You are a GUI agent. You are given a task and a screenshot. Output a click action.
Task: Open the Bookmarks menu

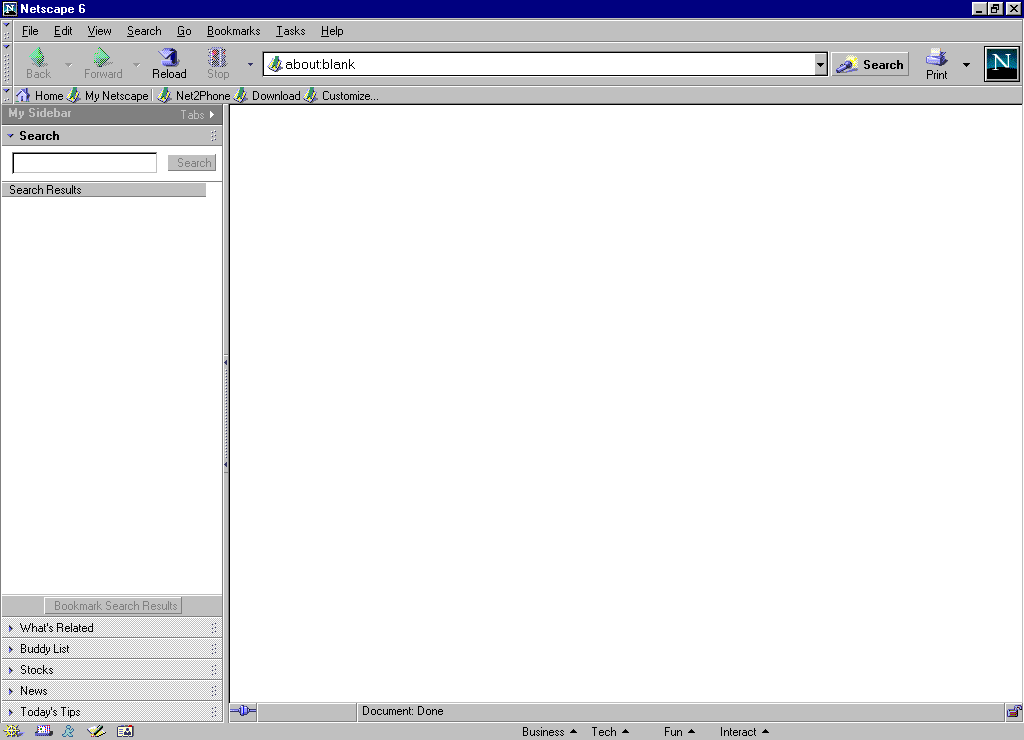(x=233, y=31)
